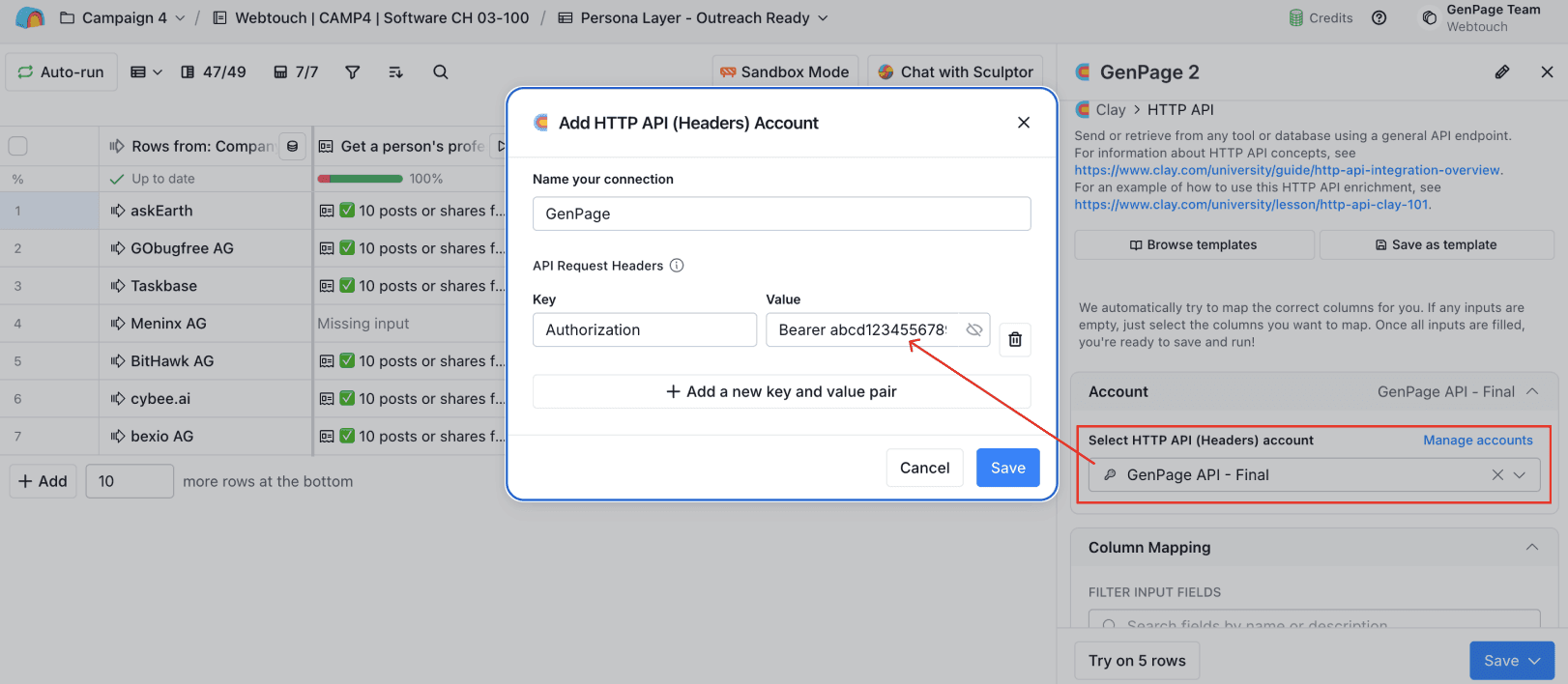Viewport: 1568px width, 684px height.
Task: Open Browse templates
Action: click(x=1194, y=244)
